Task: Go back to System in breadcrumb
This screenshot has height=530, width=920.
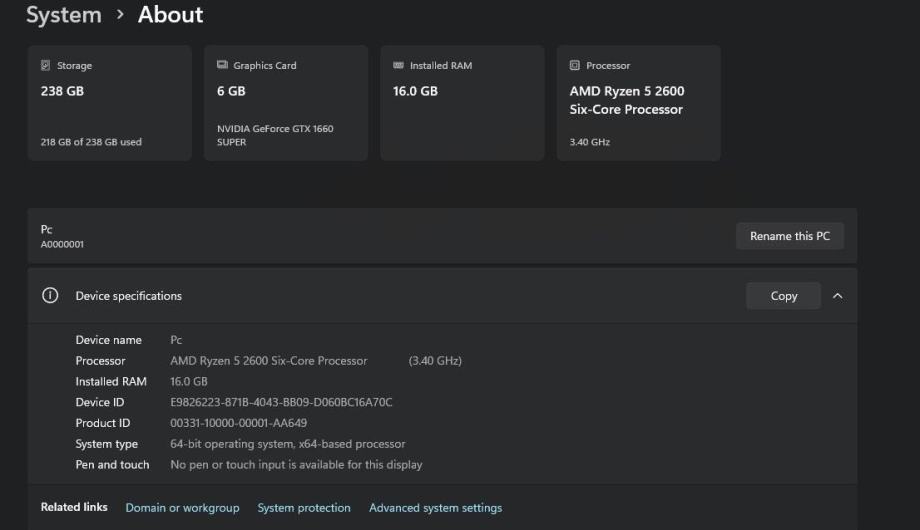Action: pyautogui.click(x=63, y=15)
